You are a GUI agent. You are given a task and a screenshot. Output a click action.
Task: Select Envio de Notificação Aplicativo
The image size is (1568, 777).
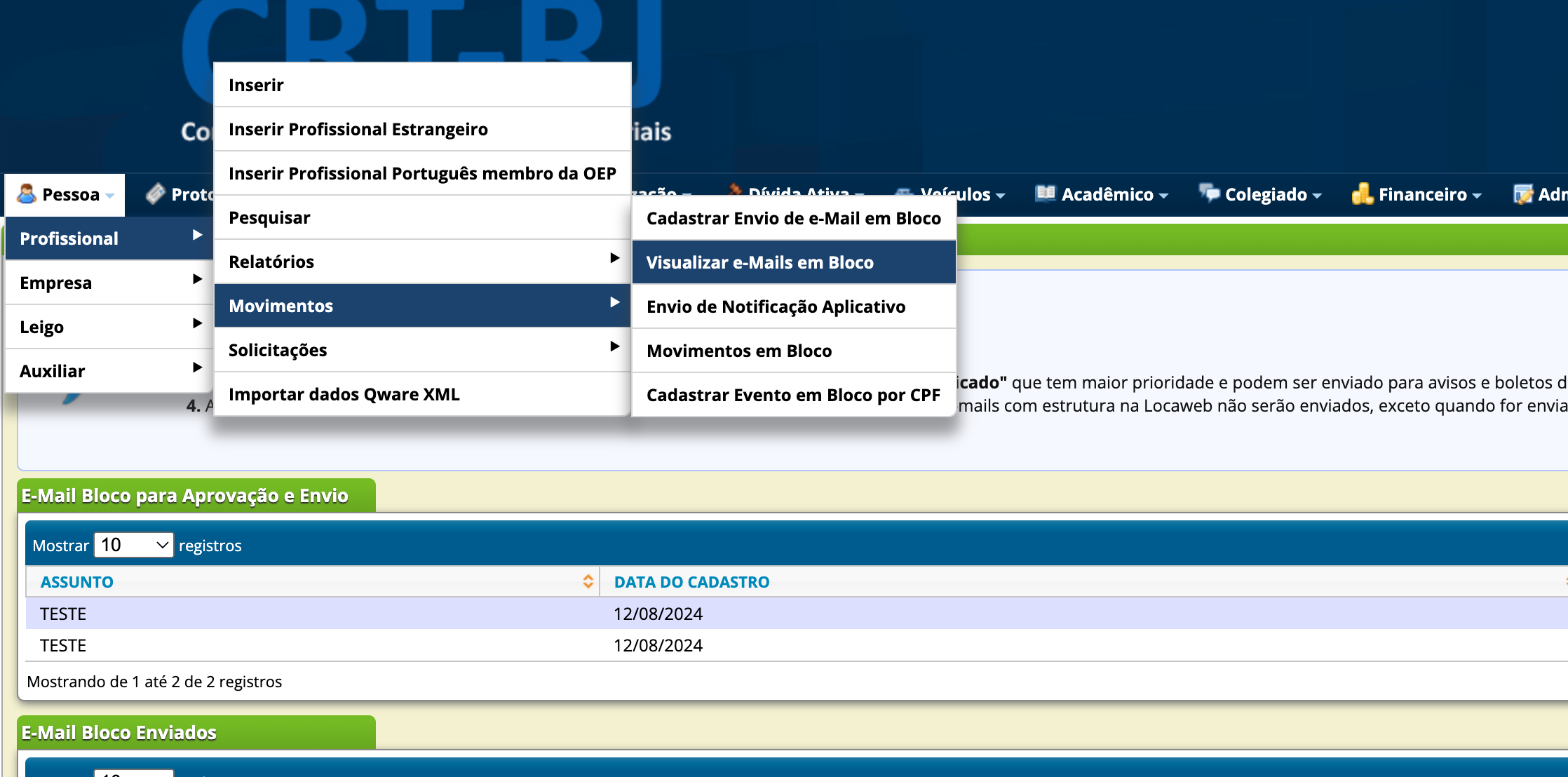tap(794, 306)
